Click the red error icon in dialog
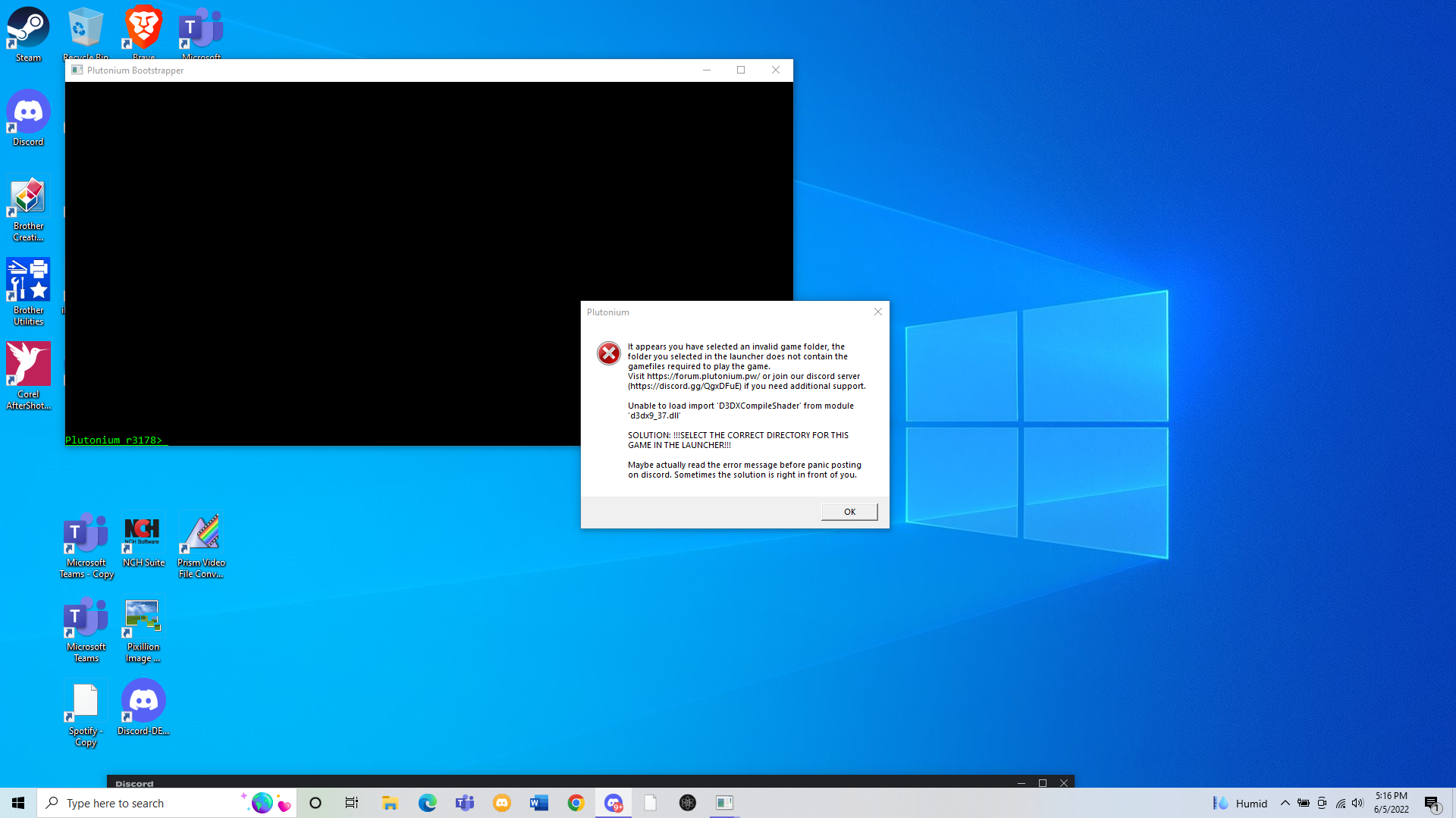Viewport: 1456px width, 818px height. (x=608, y=353)
